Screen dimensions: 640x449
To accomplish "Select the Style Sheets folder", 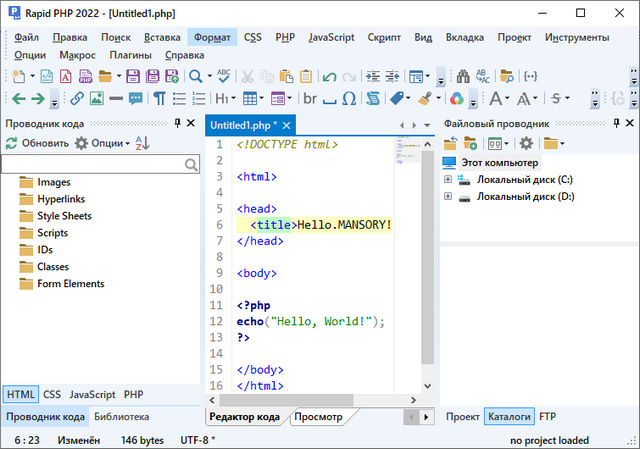I will click(64, 216).
